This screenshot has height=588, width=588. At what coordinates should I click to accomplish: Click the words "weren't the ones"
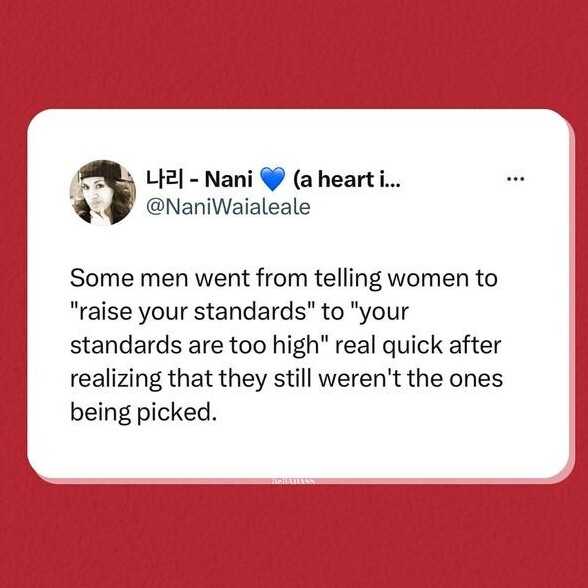click(x=411, y=379)
